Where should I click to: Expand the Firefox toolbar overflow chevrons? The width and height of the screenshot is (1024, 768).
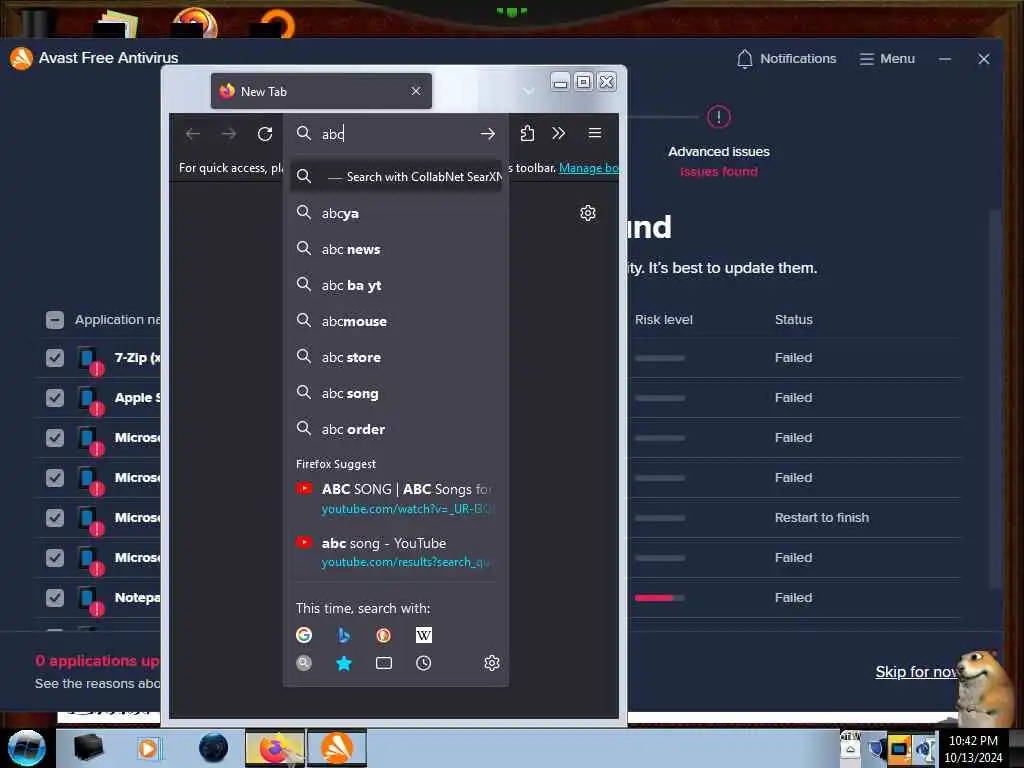(x=558, y=133)
